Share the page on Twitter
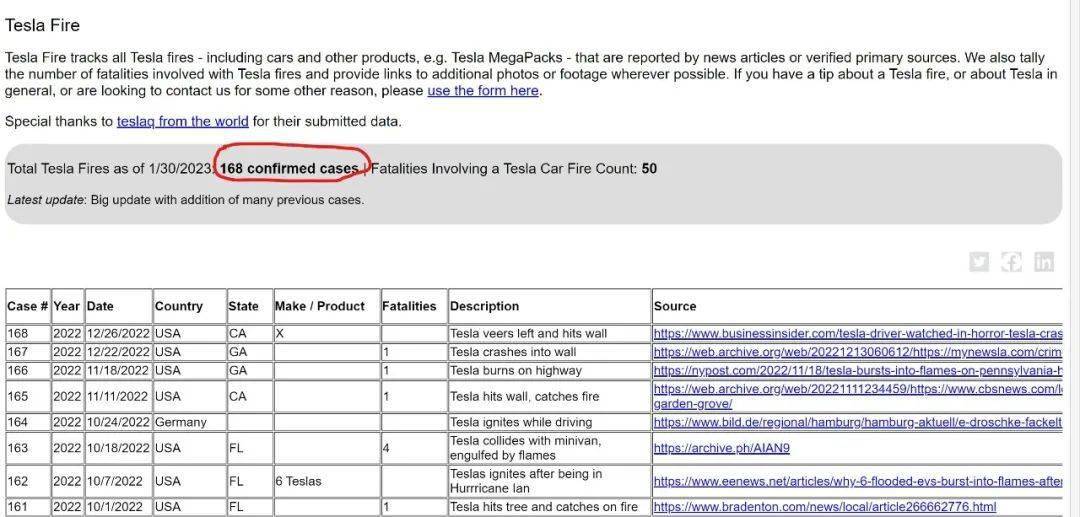 tap(979, 262)
